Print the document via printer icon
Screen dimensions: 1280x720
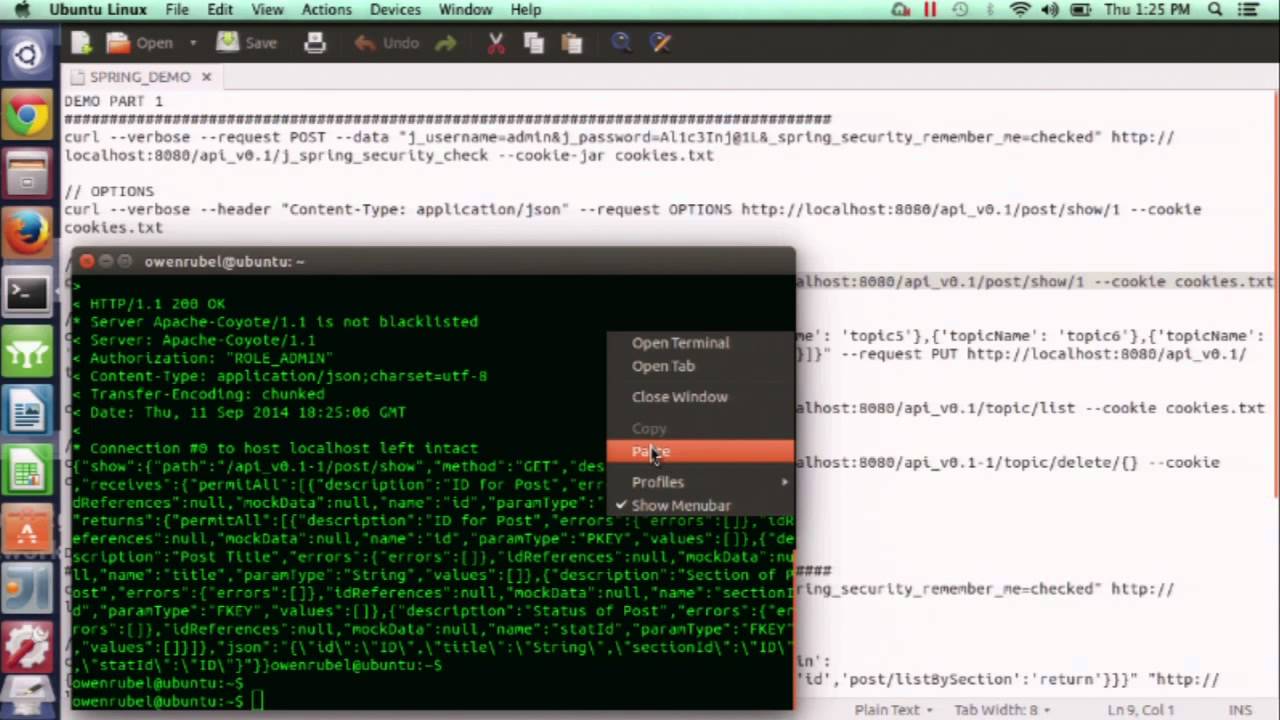coord(315,43)
